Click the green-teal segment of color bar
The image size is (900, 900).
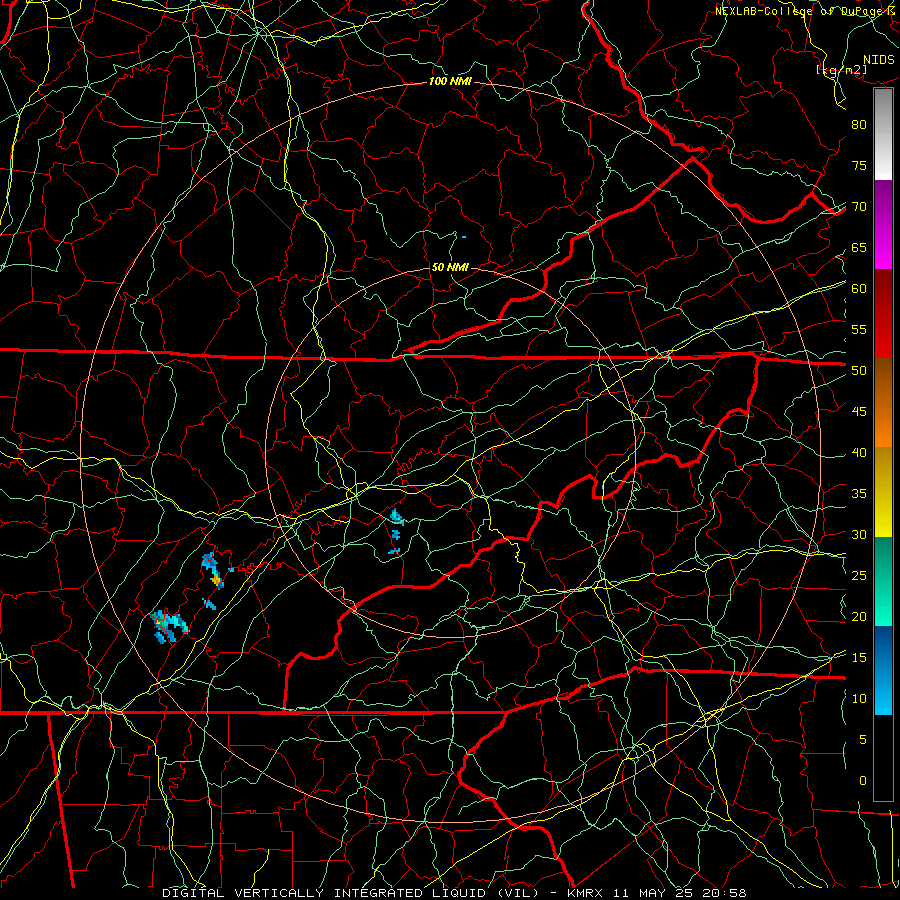(883, 581)
